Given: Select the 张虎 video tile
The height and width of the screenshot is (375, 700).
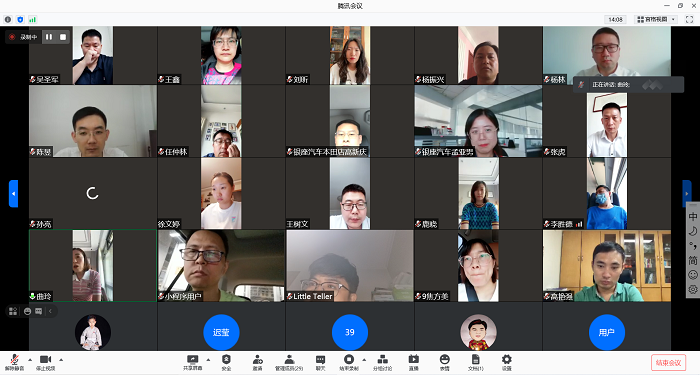Looking at the screenshot, I should coord(607,121).
